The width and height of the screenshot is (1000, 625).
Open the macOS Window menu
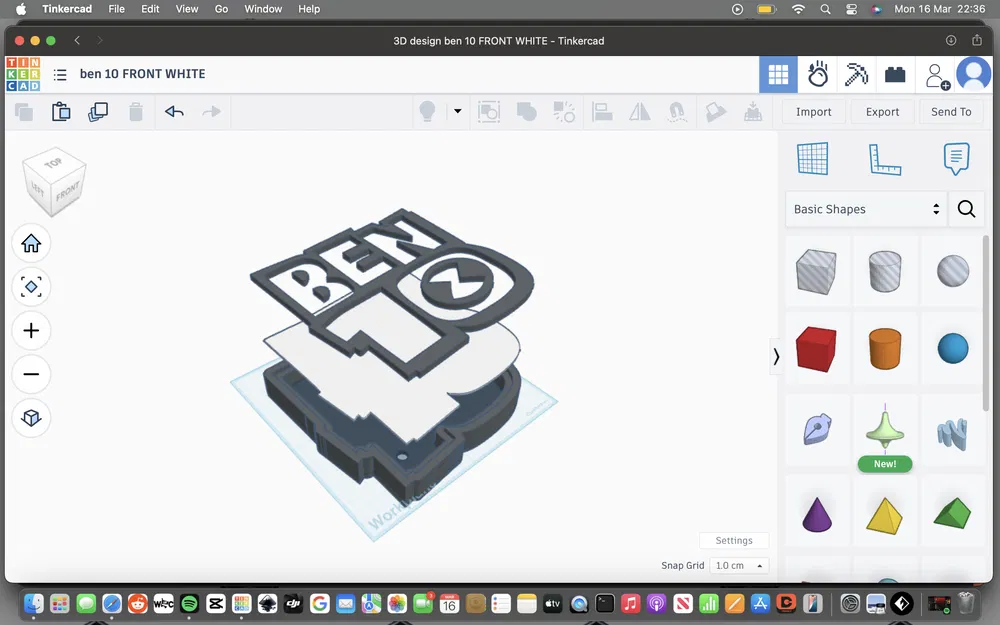[263, 9]
